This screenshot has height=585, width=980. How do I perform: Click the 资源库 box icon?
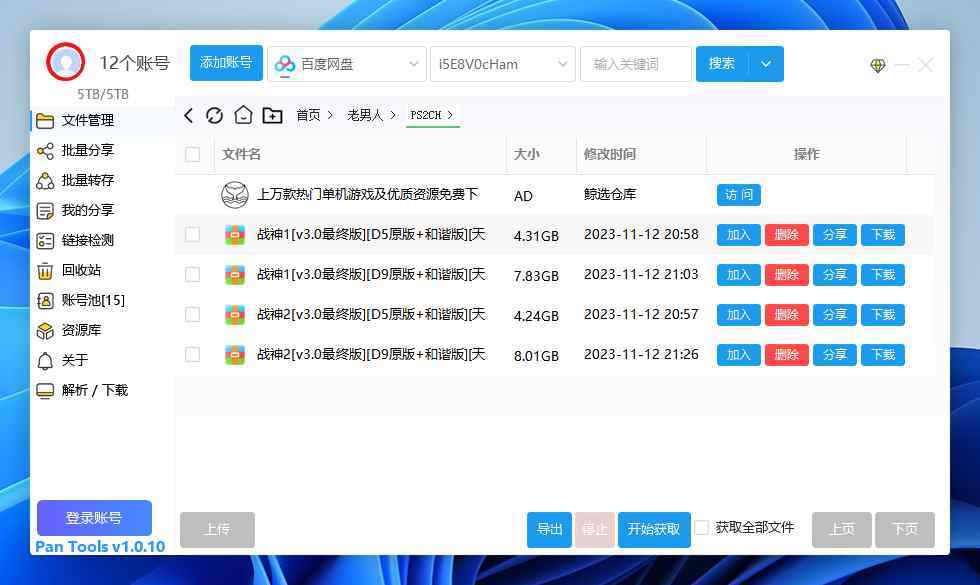[x=45, y=331]
